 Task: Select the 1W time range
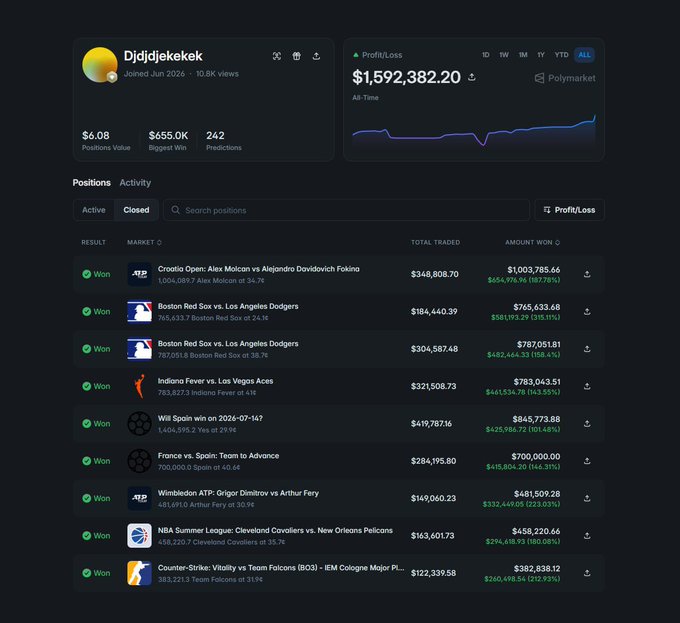click(504, 55)
